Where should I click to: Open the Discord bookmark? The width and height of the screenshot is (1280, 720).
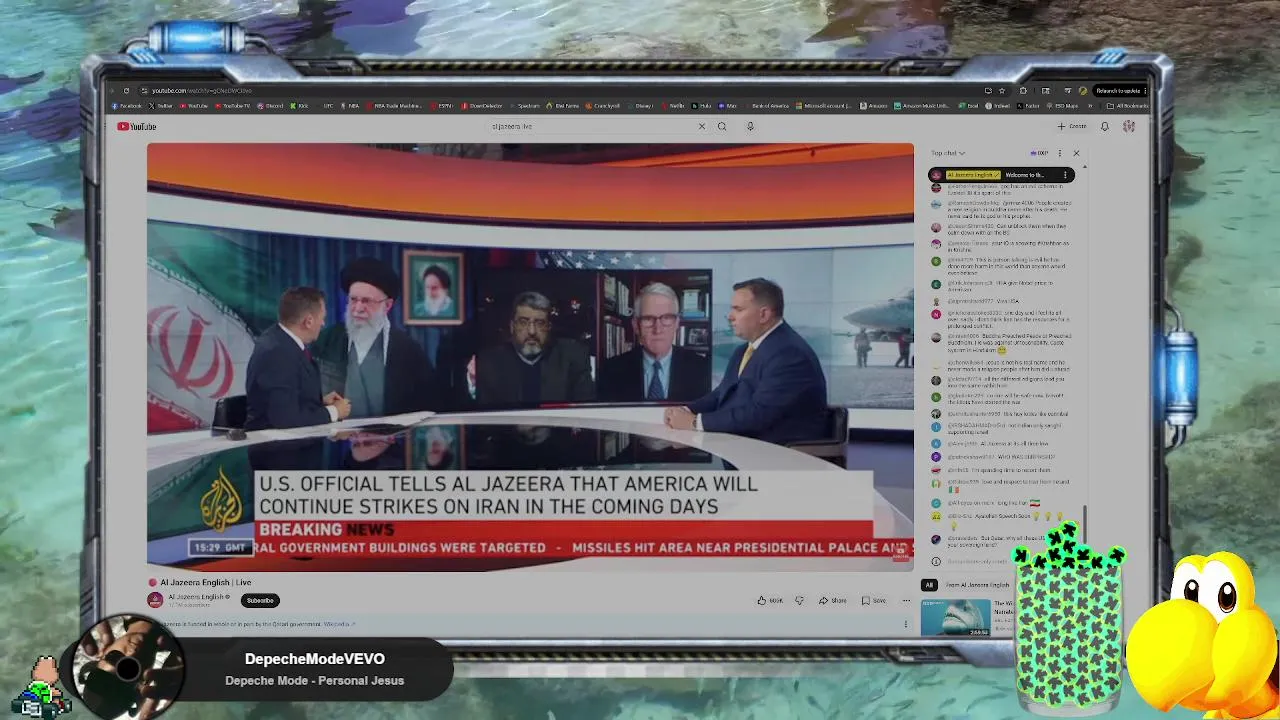click(x=270, y=106)
